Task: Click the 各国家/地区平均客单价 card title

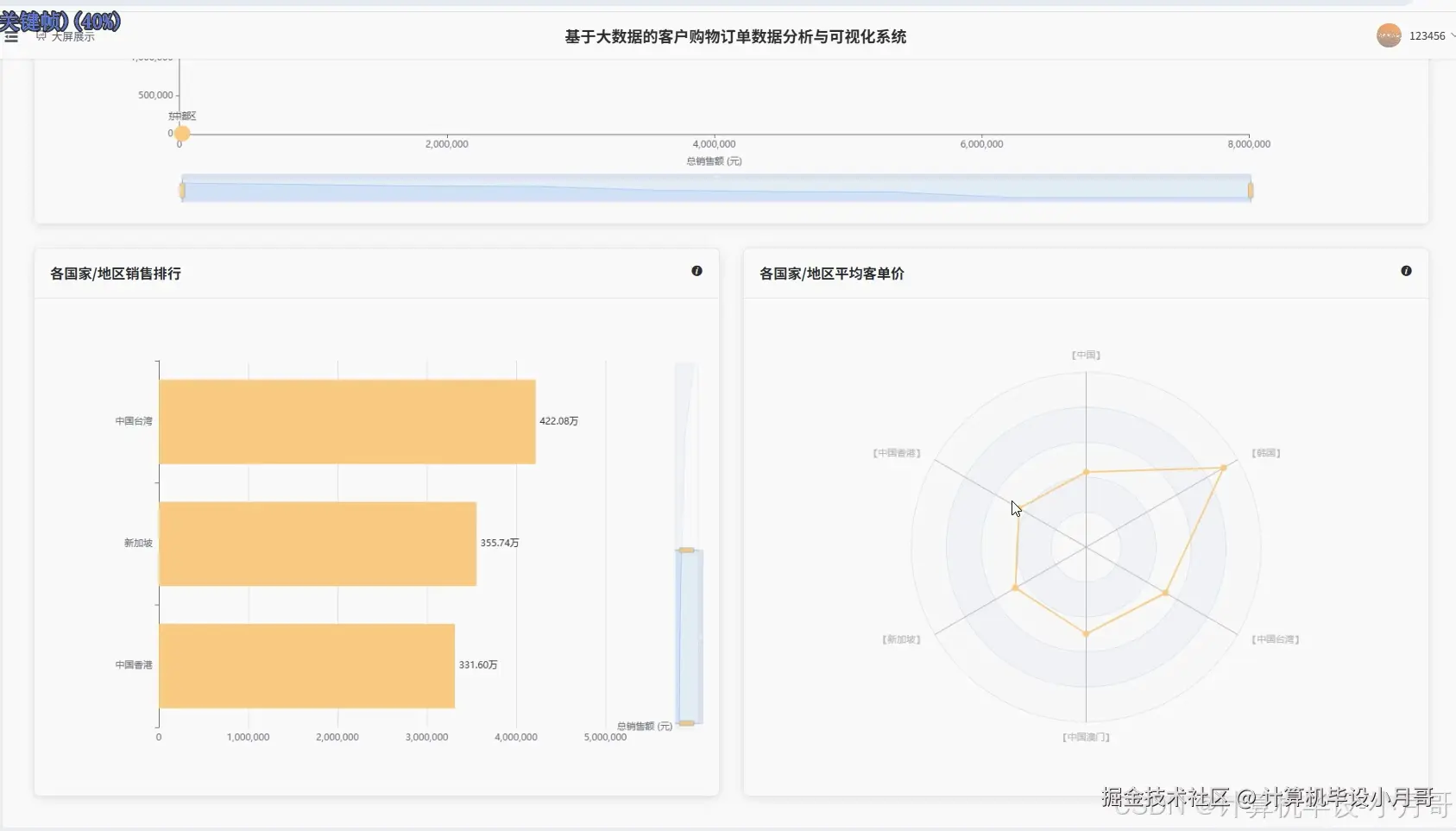Action: [x=832, y=274]
